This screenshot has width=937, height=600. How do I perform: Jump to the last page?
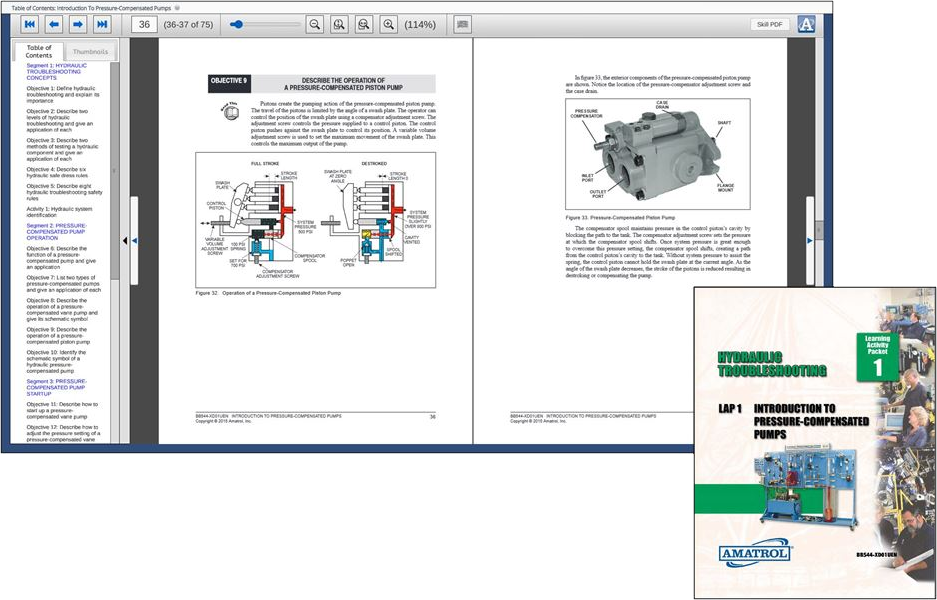point(102,25)
